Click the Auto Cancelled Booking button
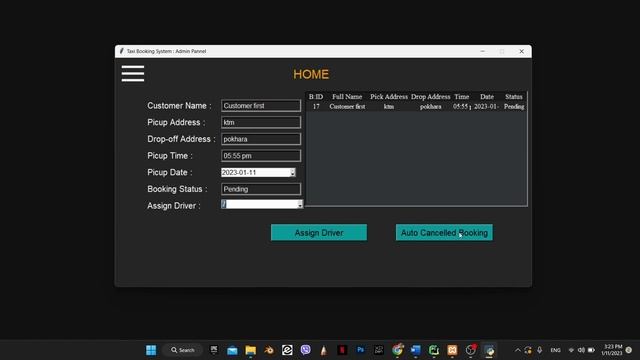The height and width of the screenshot is (360, 640). coord(444,233)
